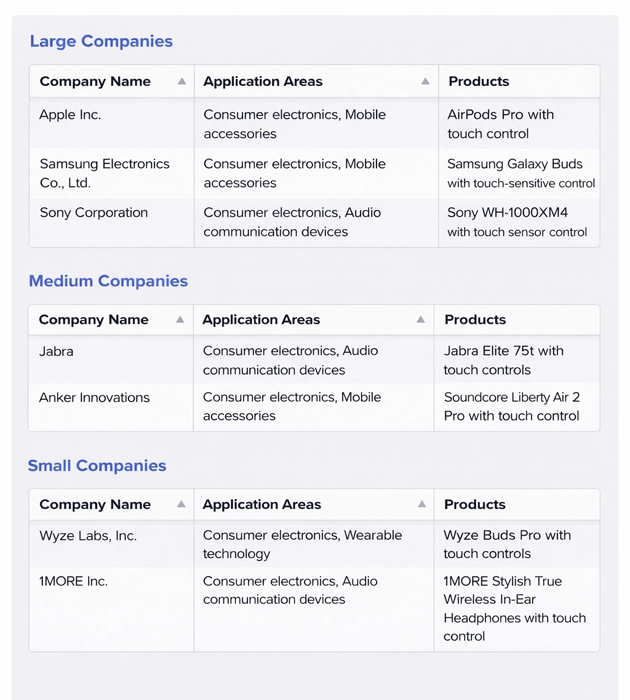Select the Sony Corporation cell
This screenshot has height=700, width=630.
pyautogui.click(x=93, y=213)
